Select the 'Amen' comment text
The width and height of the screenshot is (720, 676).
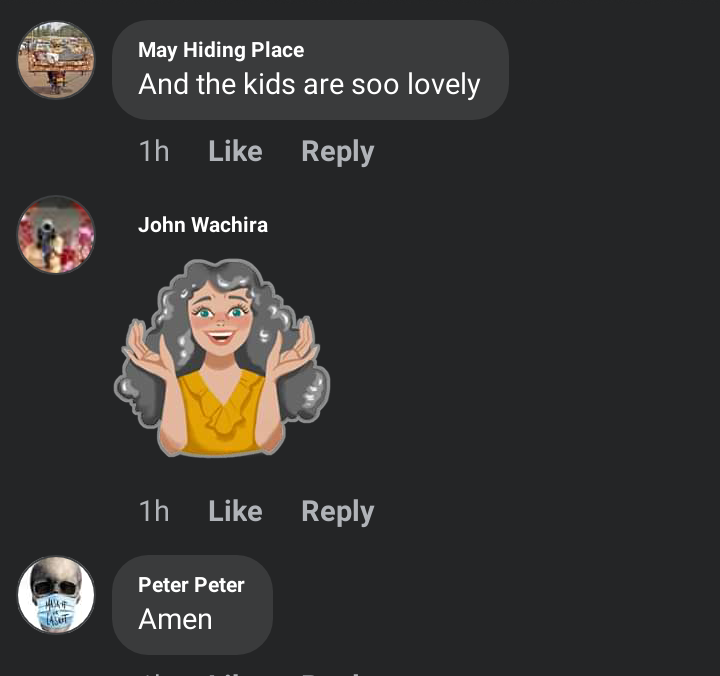pos(175,619)
